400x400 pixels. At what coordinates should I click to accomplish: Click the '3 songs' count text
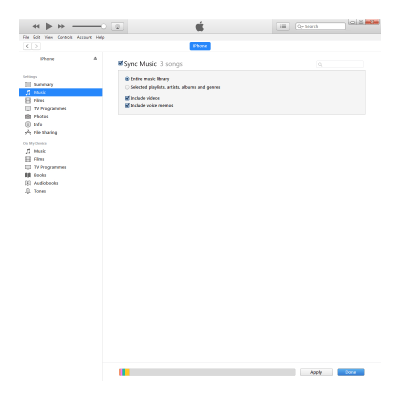tap(171, 64)
